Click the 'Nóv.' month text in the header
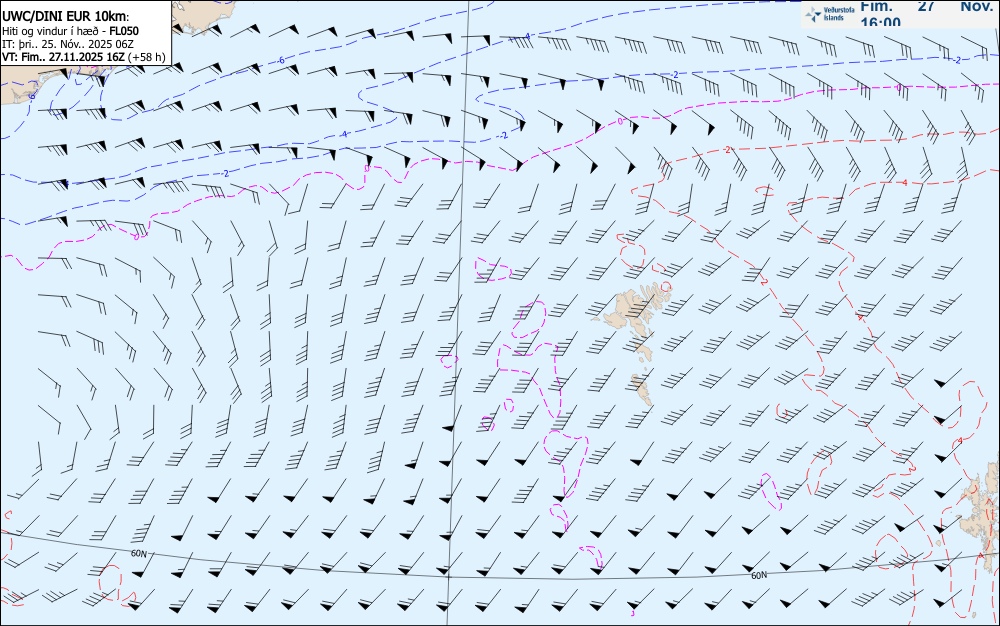This screenshot has height=626, width=1000. [976, 6]
